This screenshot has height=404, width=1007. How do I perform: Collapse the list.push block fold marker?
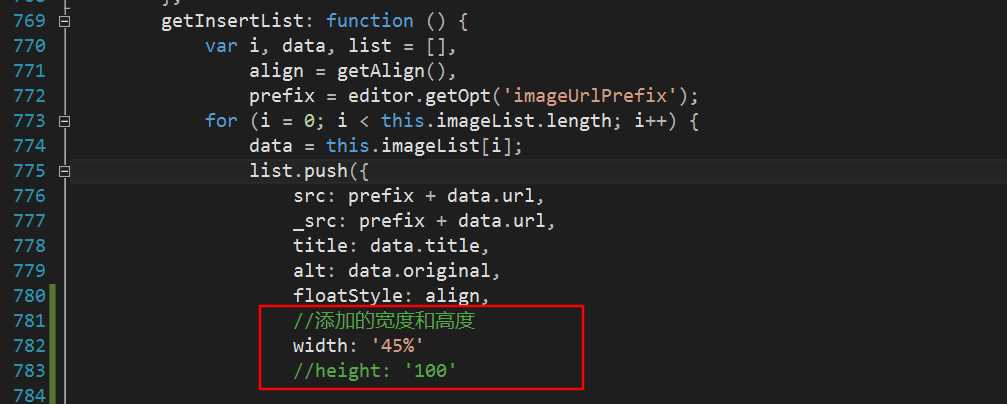pyautogui.click(x=64, y=171)
